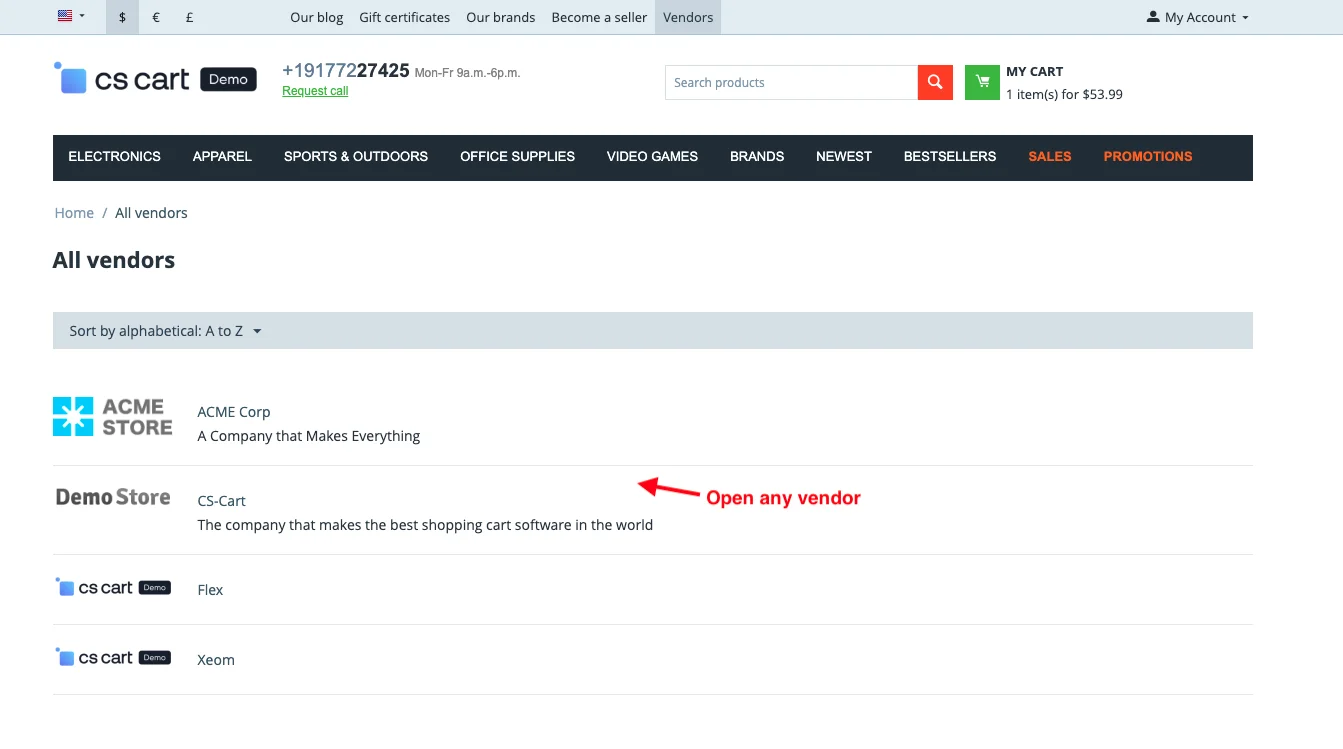Select the Xeom vendor's cs cart logo

[x=113, y=658]
